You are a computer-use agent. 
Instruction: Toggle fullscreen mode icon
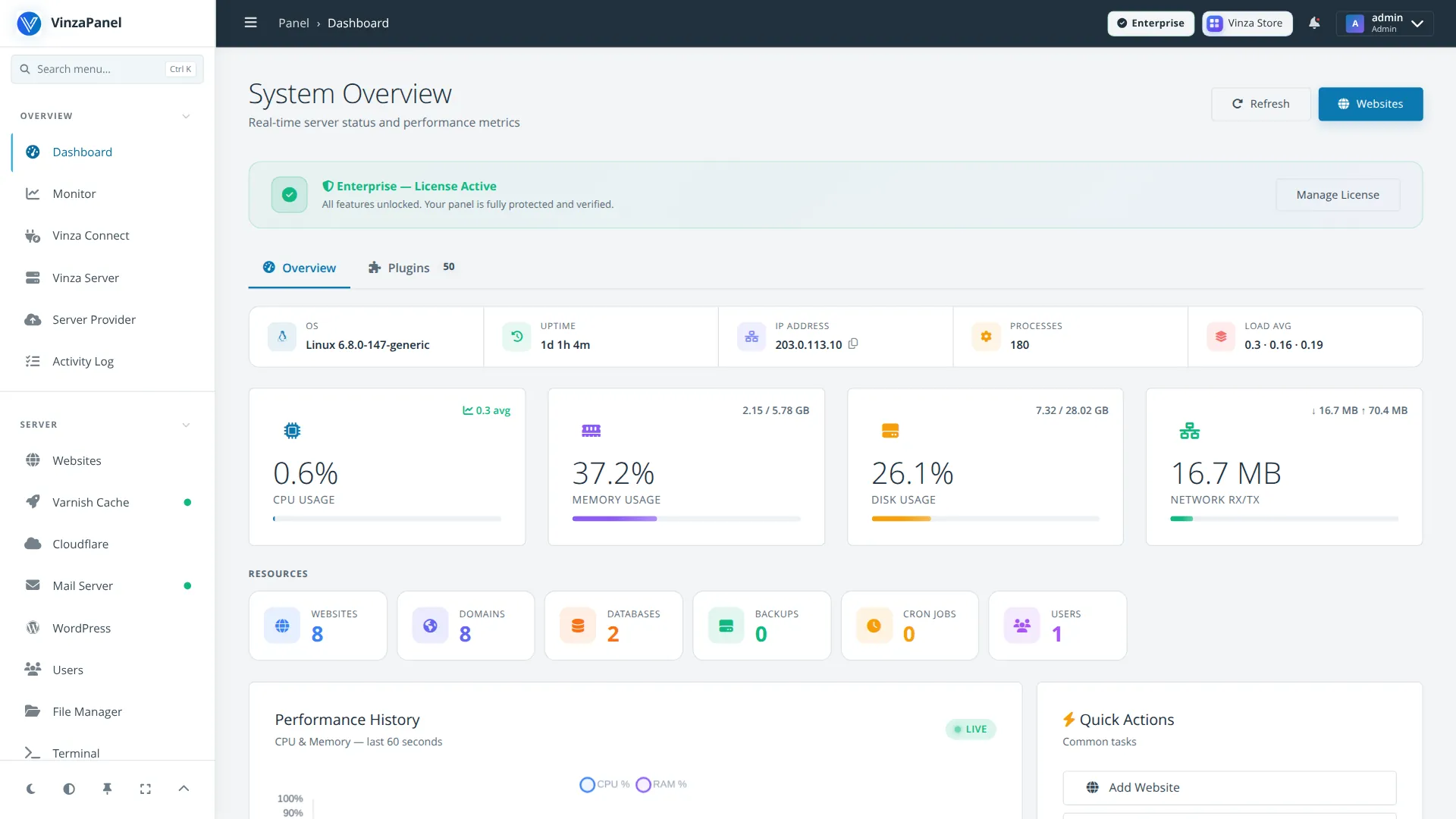click(x=146, y=789)
